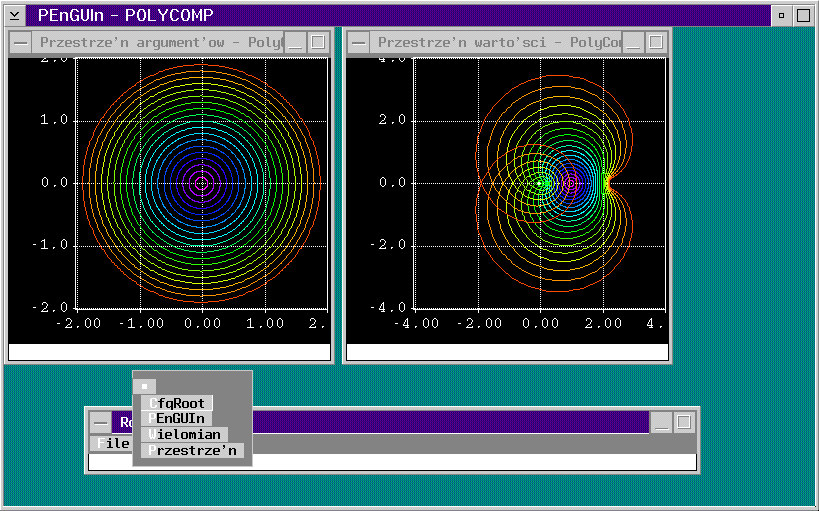
Task: Click the white status field under warto'sci plot
Action: [506, 352]
